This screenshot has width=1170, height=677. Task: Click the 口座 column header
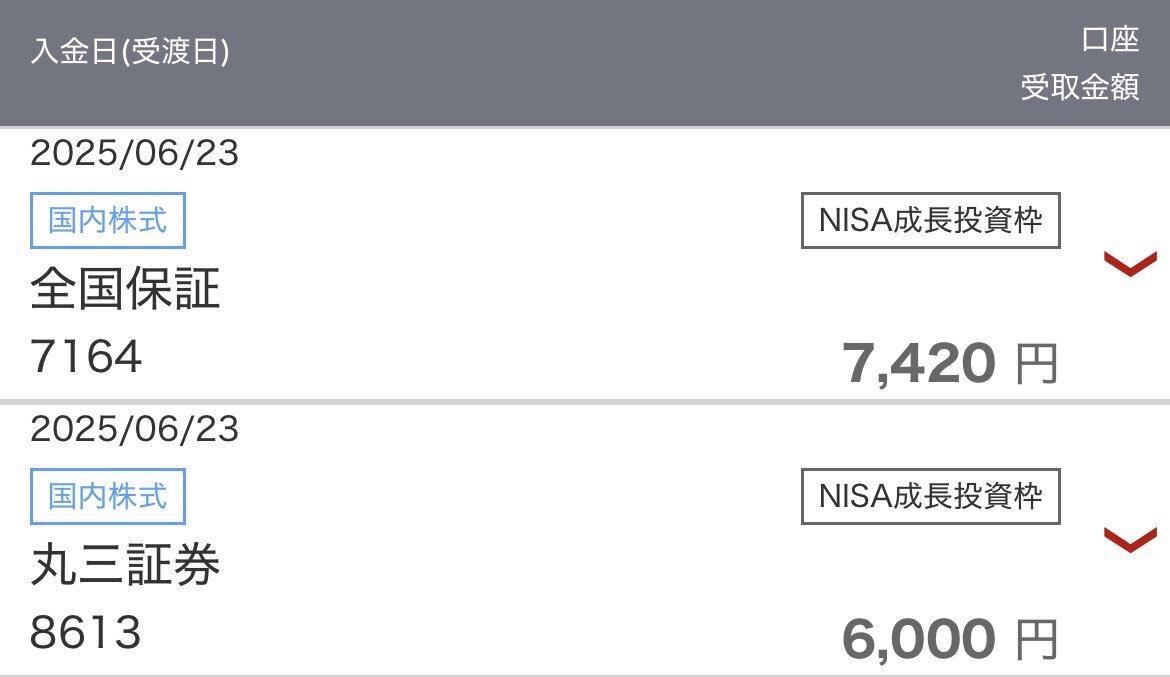[x=1110, y=40]
